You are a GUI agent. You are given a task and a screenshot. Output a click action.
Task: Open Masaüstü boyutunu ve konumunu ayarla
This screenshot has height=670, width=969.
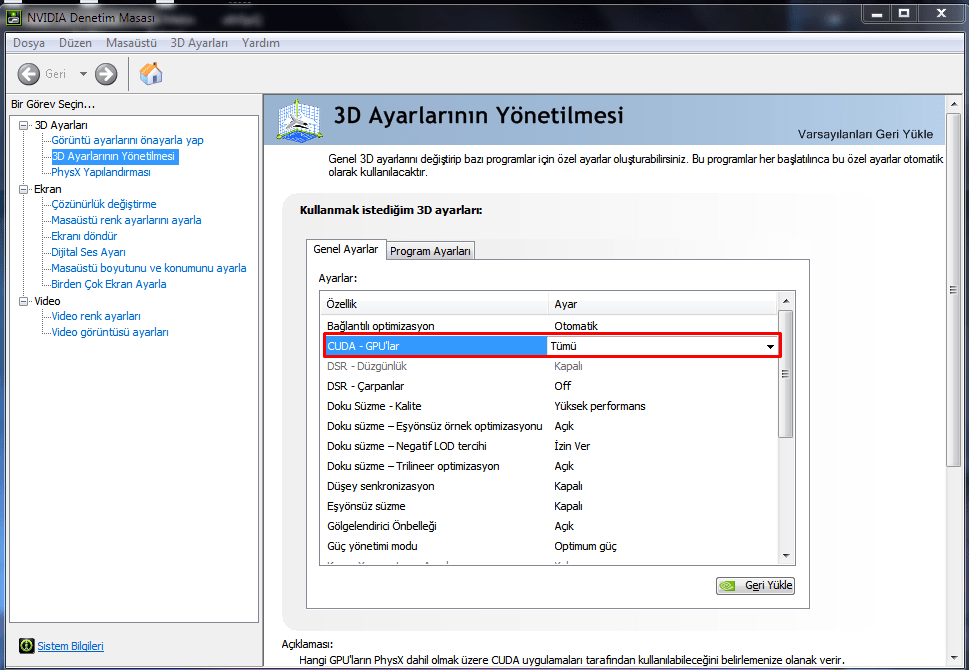149,268
